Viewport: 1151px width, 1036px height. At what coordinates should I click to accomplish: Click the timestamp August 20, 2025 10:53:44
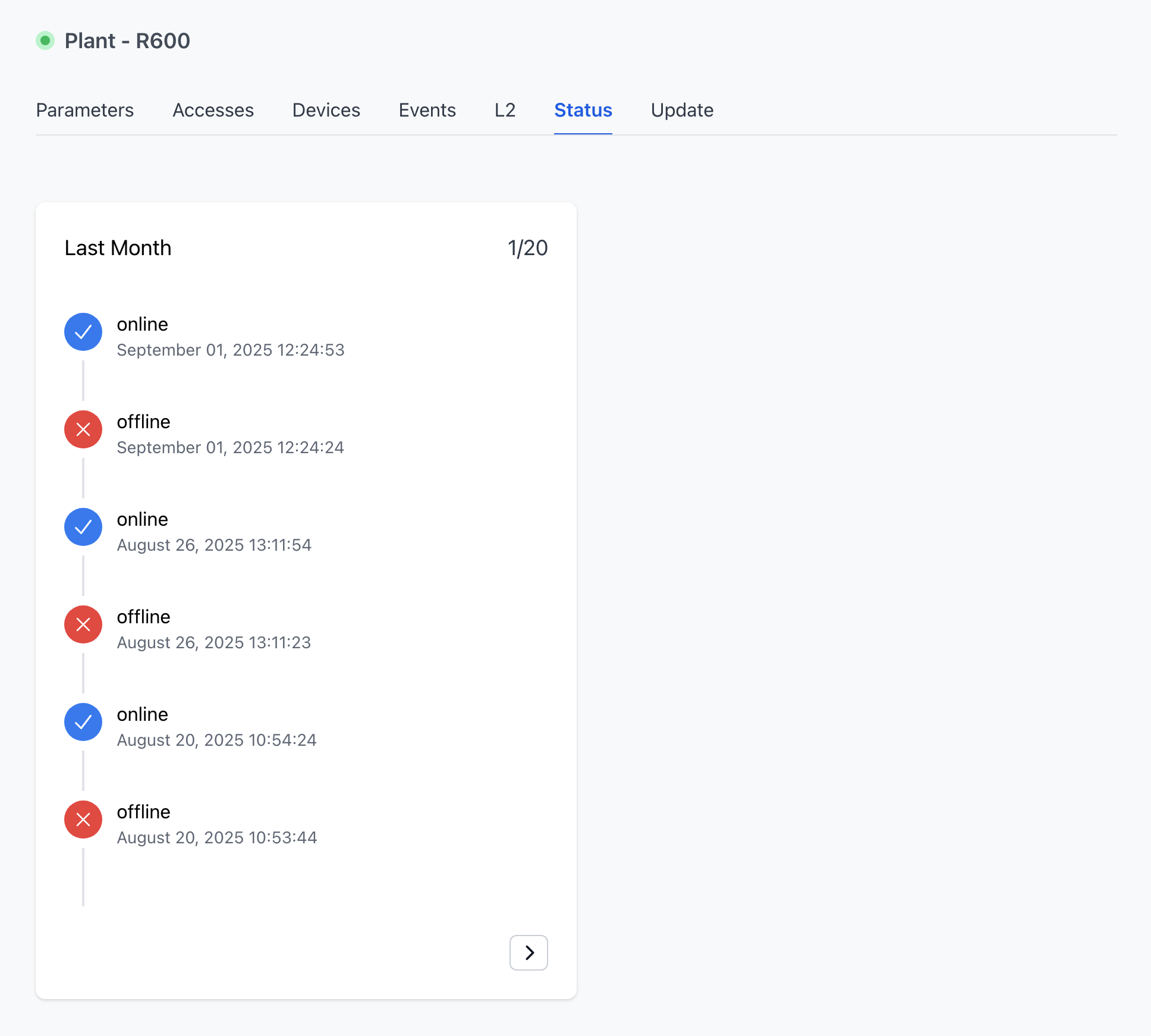(x=217, y=837)
